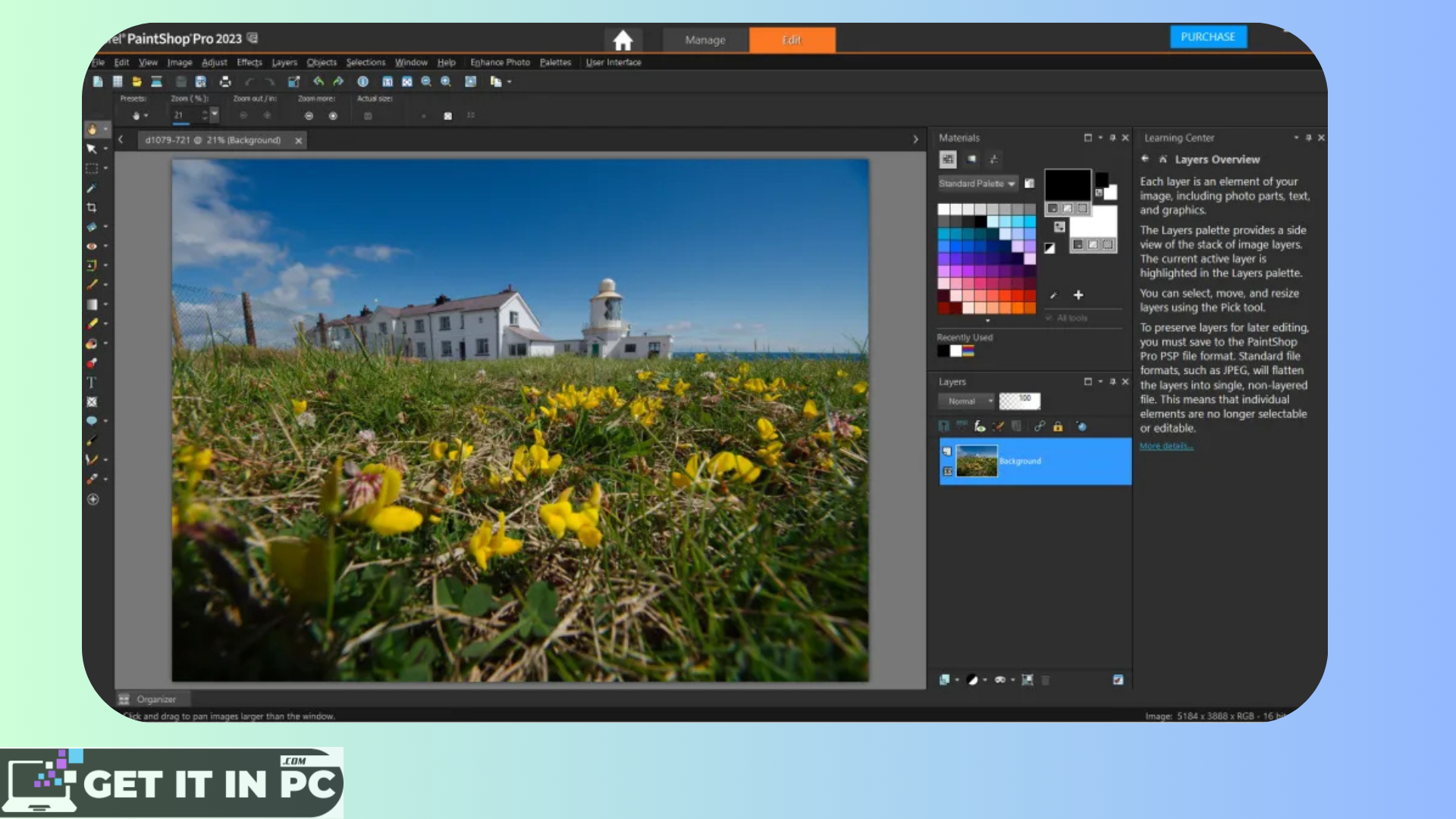Select the Eraser tool in toolbox
1456x819 pixels.
92,324
